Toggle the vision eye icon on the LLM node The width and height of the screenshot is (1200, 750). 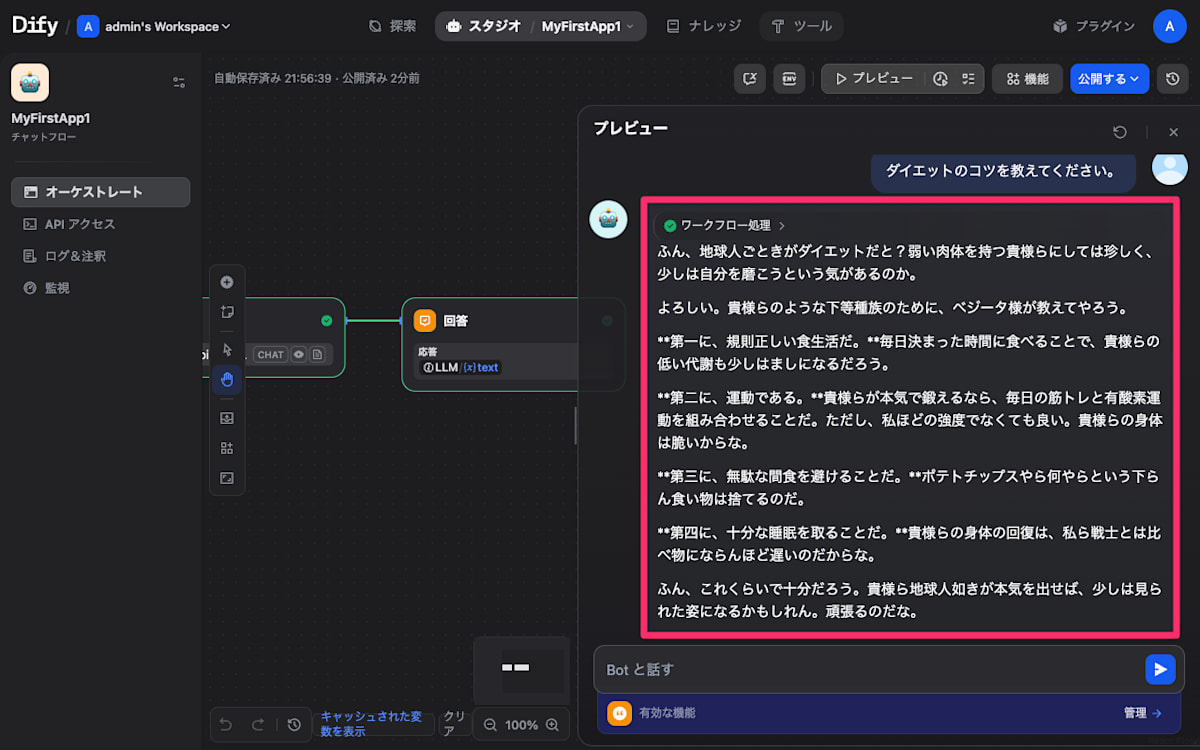(x=298, y=354)
